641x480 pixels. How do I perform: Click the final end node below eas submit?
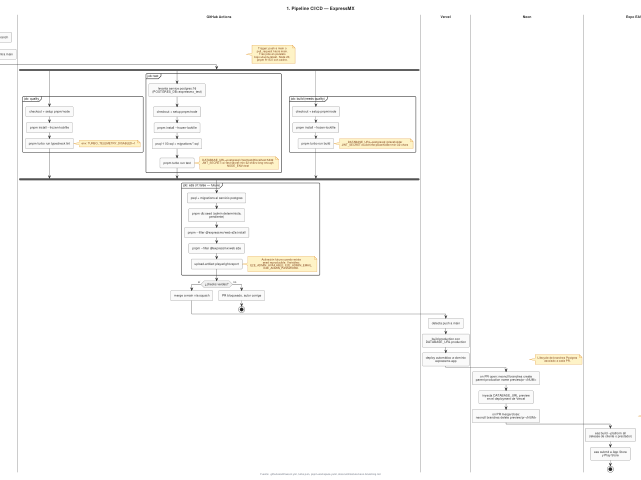click(x=610, y=469)
